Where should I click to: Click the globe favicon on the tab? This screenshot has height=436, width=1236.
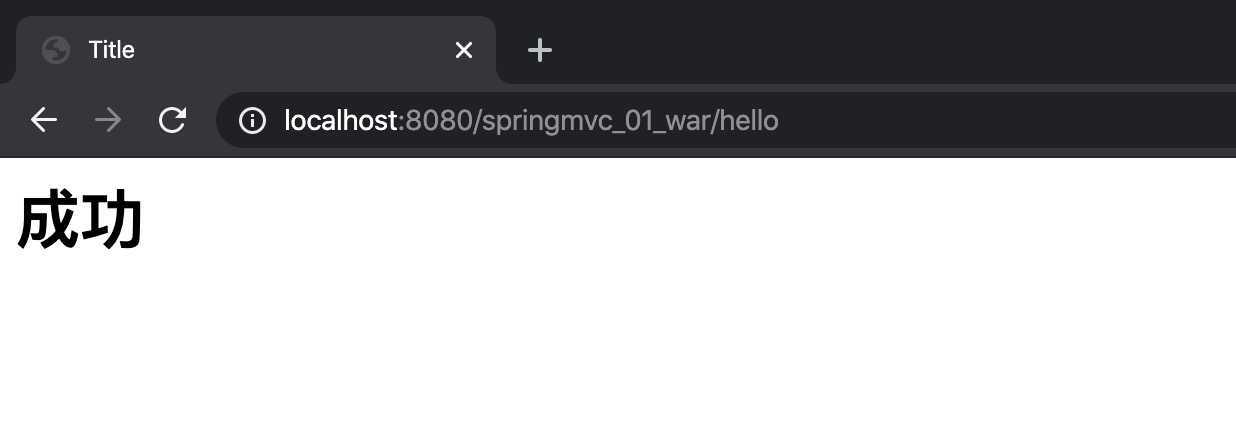click(56, 50)
